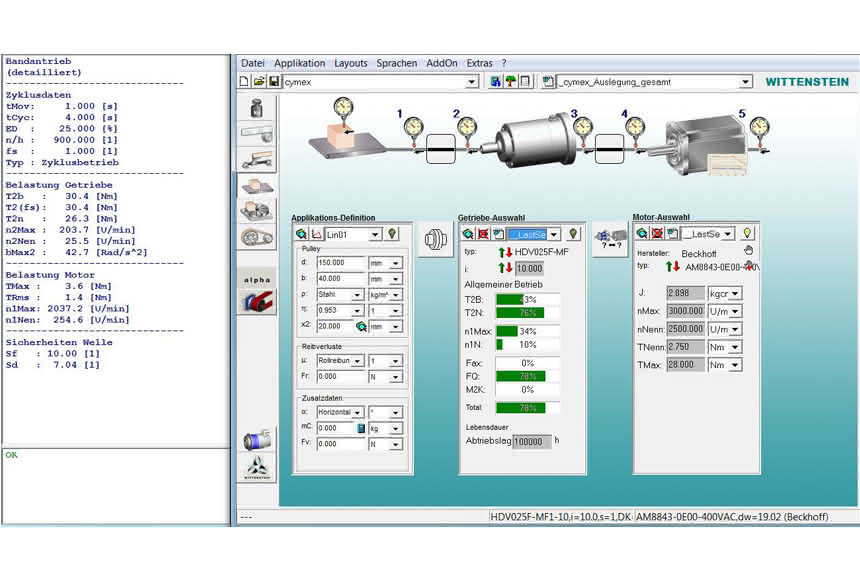Open the Stahl material dropdown
This screenshot has width=860, height=580.
click(357, 295)
